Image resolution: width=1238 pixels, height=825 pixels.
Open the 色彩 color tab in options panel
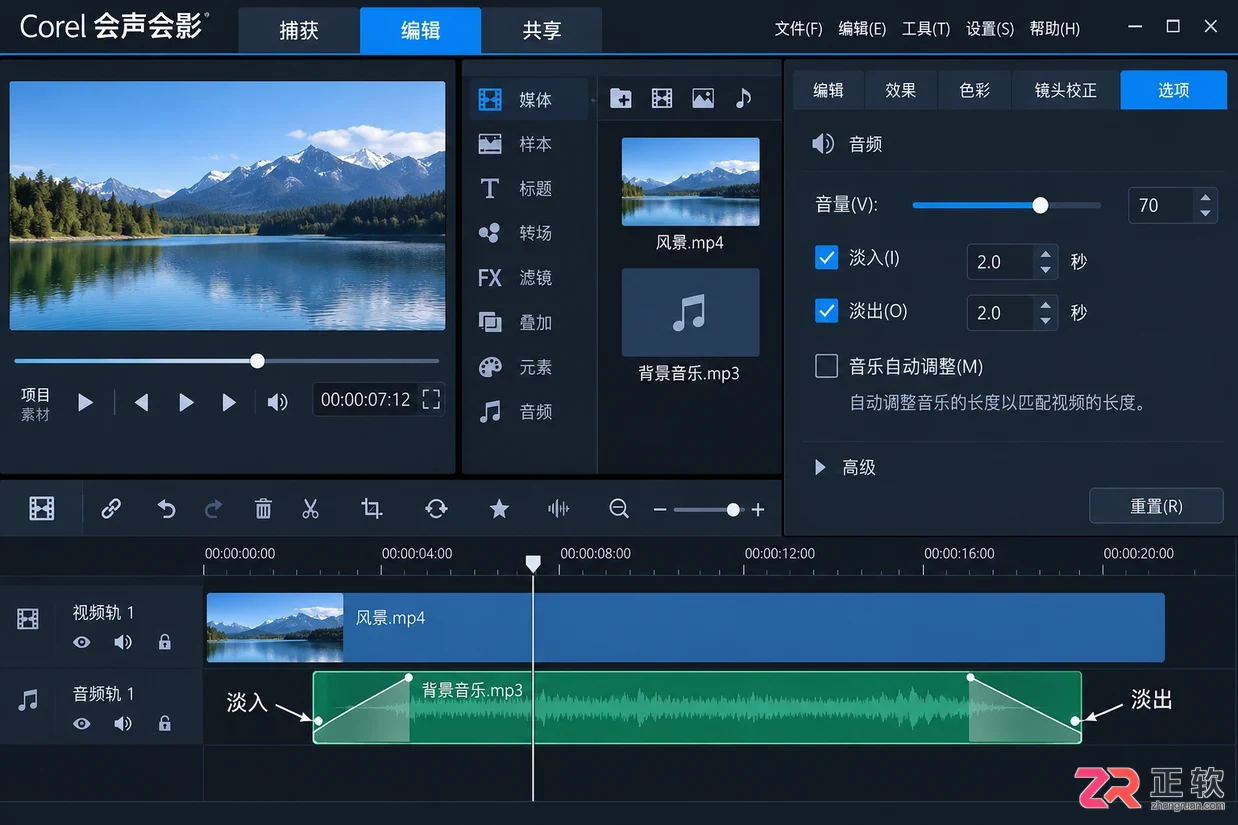tap(975, 90)
